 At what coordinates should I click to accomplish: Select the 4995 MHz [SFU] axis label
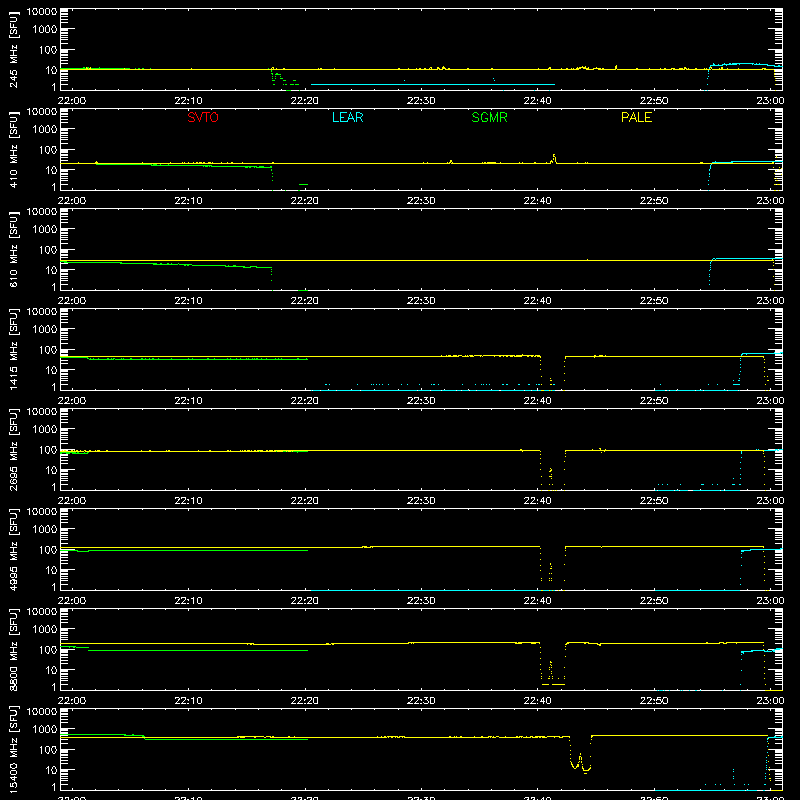14,549
